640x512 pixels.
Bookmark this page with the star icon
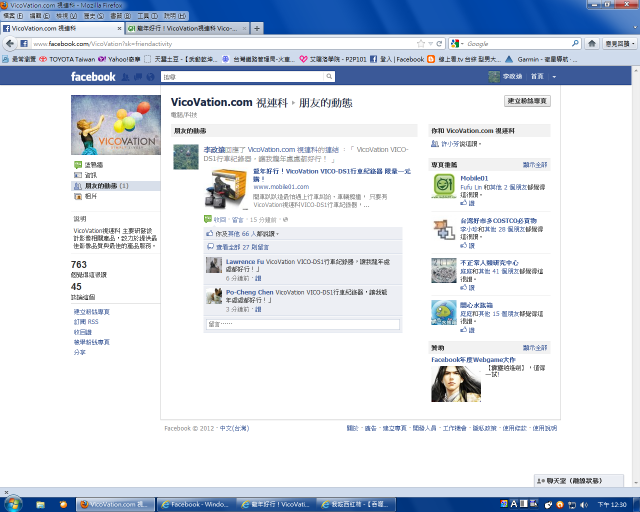tap(421, 43)
